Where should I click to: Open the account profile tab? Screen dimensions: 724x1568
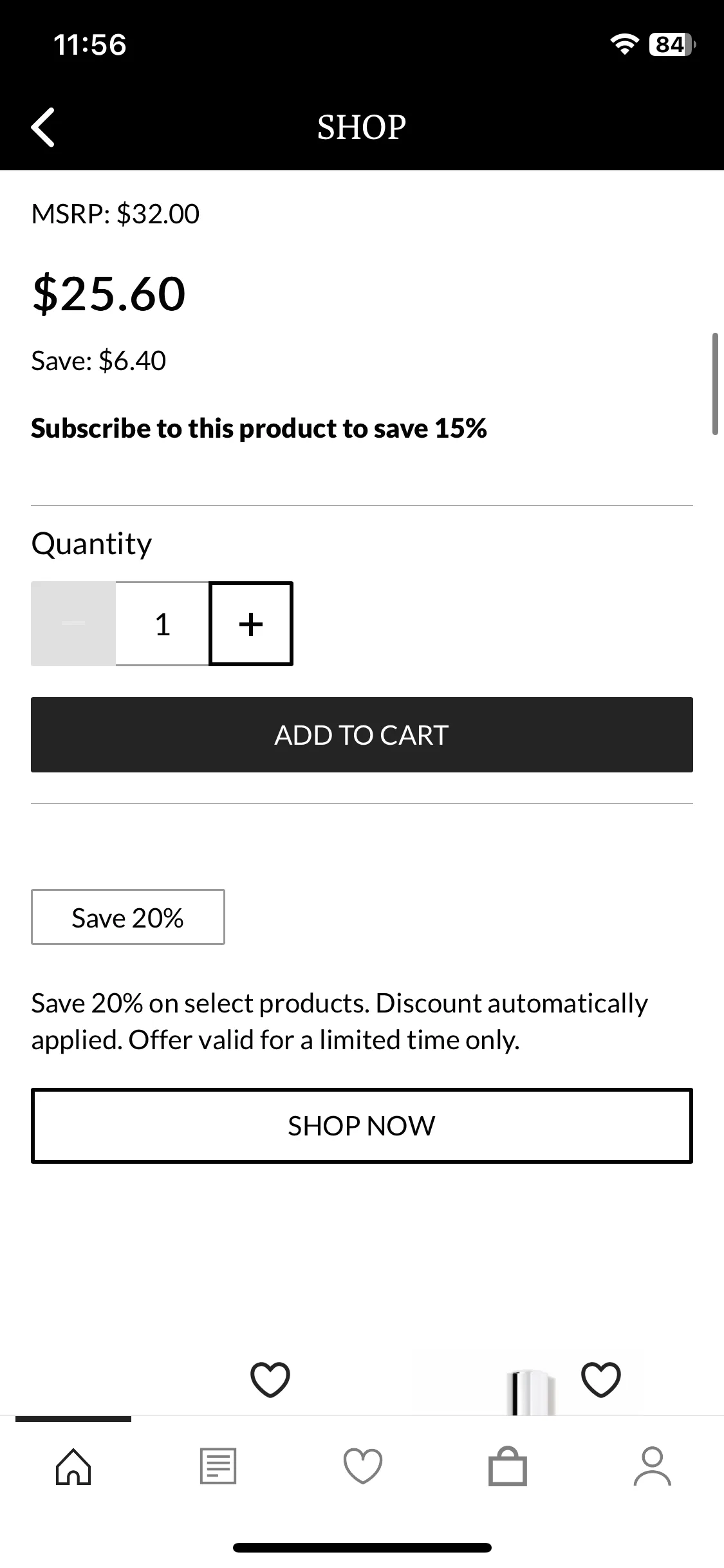click(x=653, y=1466)
